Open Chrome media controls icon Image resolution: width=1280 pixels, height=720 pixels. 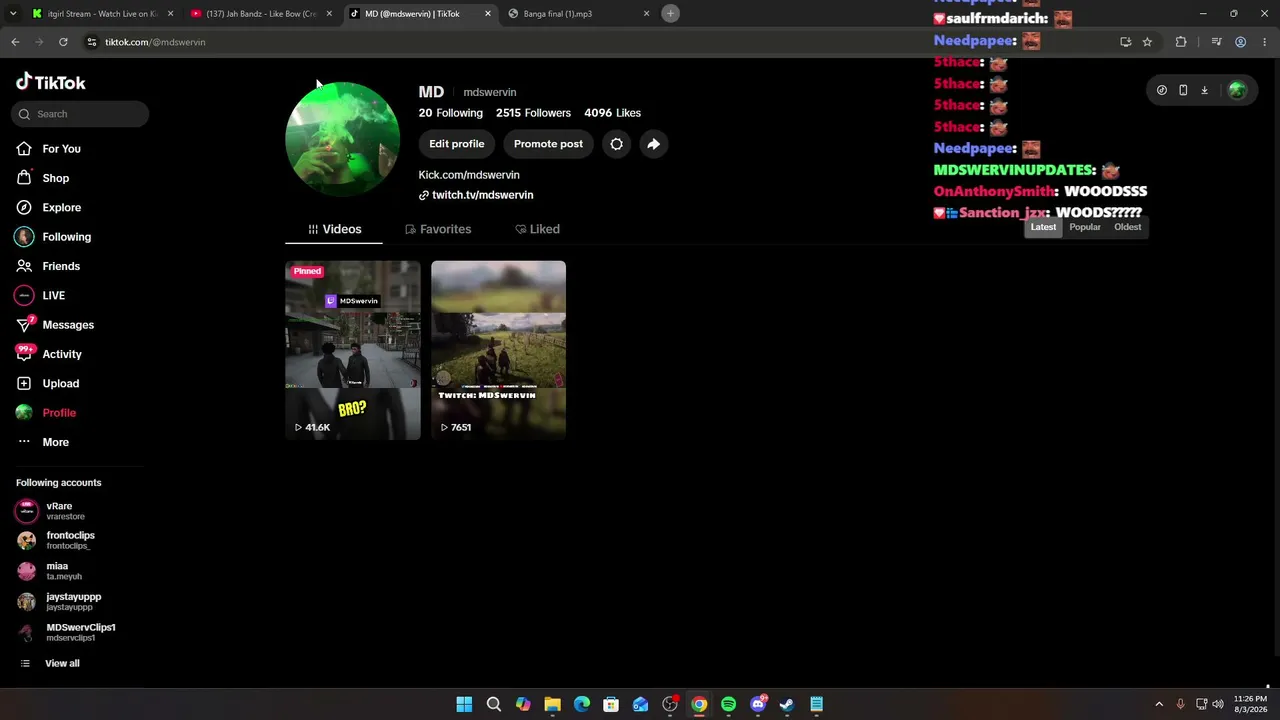(1216, 42)
